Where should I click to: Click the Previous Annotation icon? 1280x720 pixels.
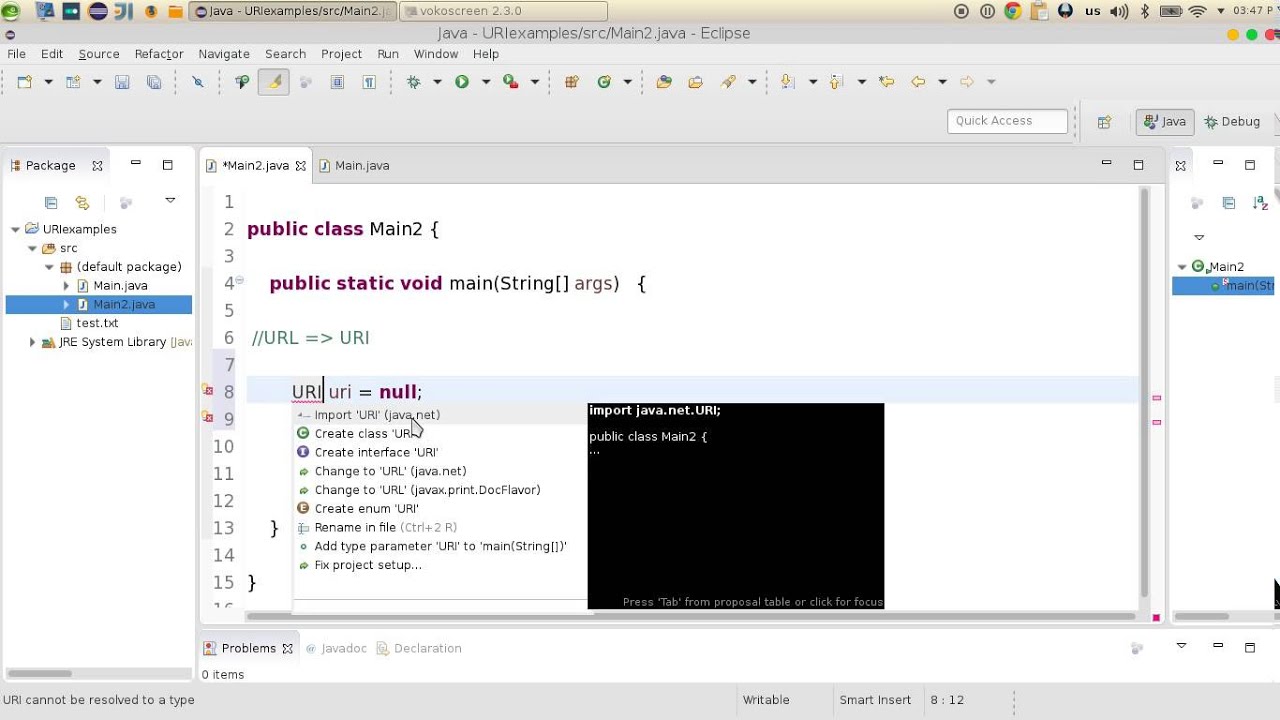pyautogui.click(x=836, y=82)
